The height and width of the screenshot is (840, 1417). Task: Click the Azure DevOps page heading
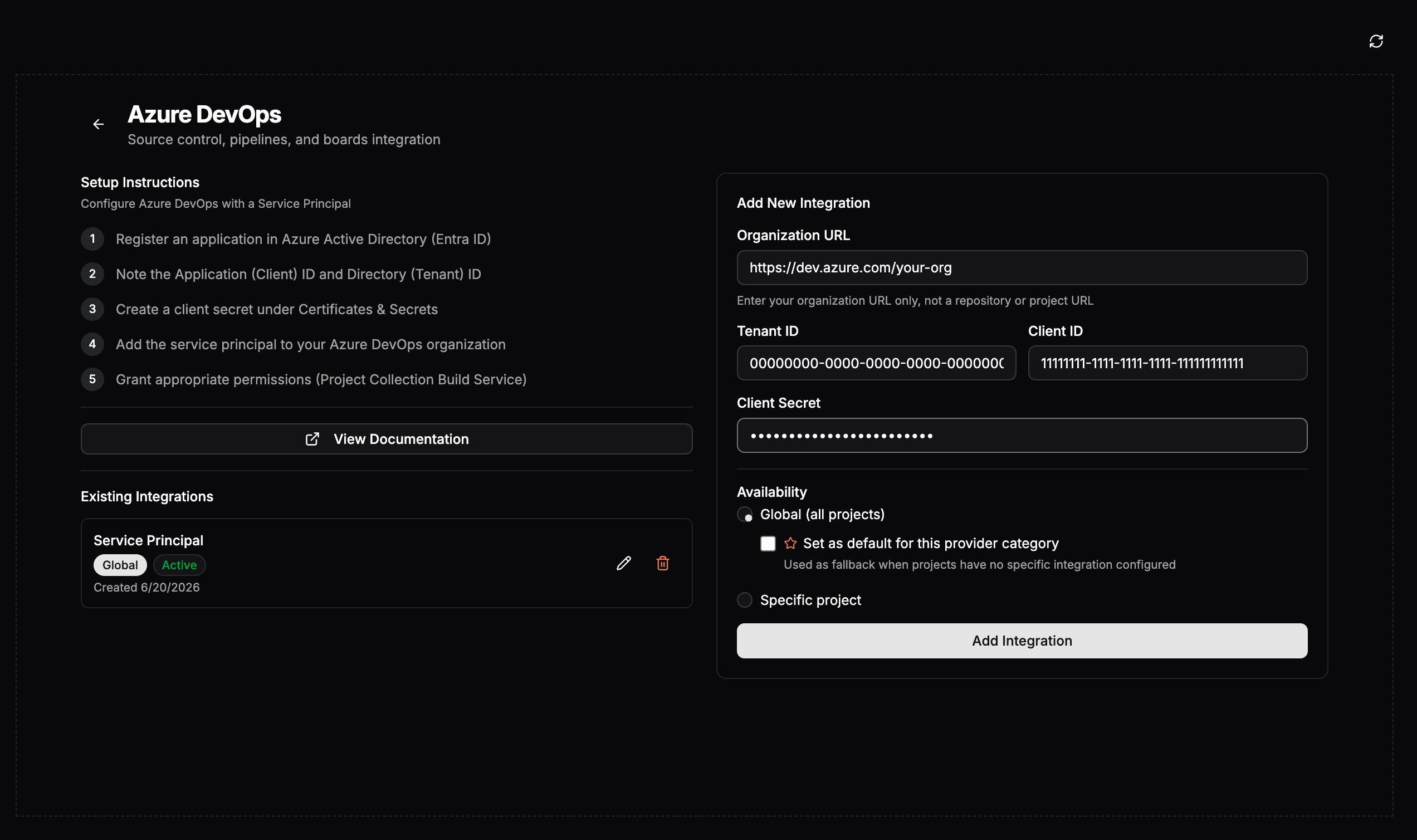[x=204, y=114]
